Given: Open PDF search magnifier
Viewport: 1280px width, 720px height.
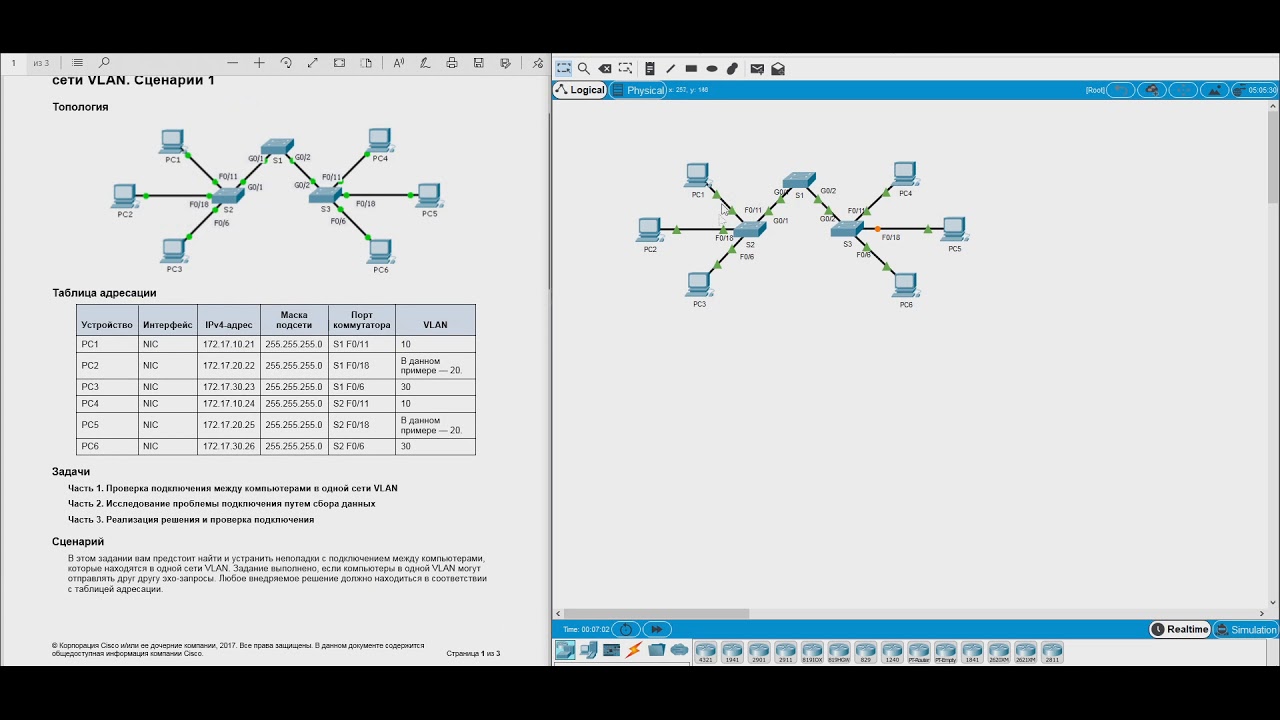Looking at the screenshot, I should click(x=104, y=63).
